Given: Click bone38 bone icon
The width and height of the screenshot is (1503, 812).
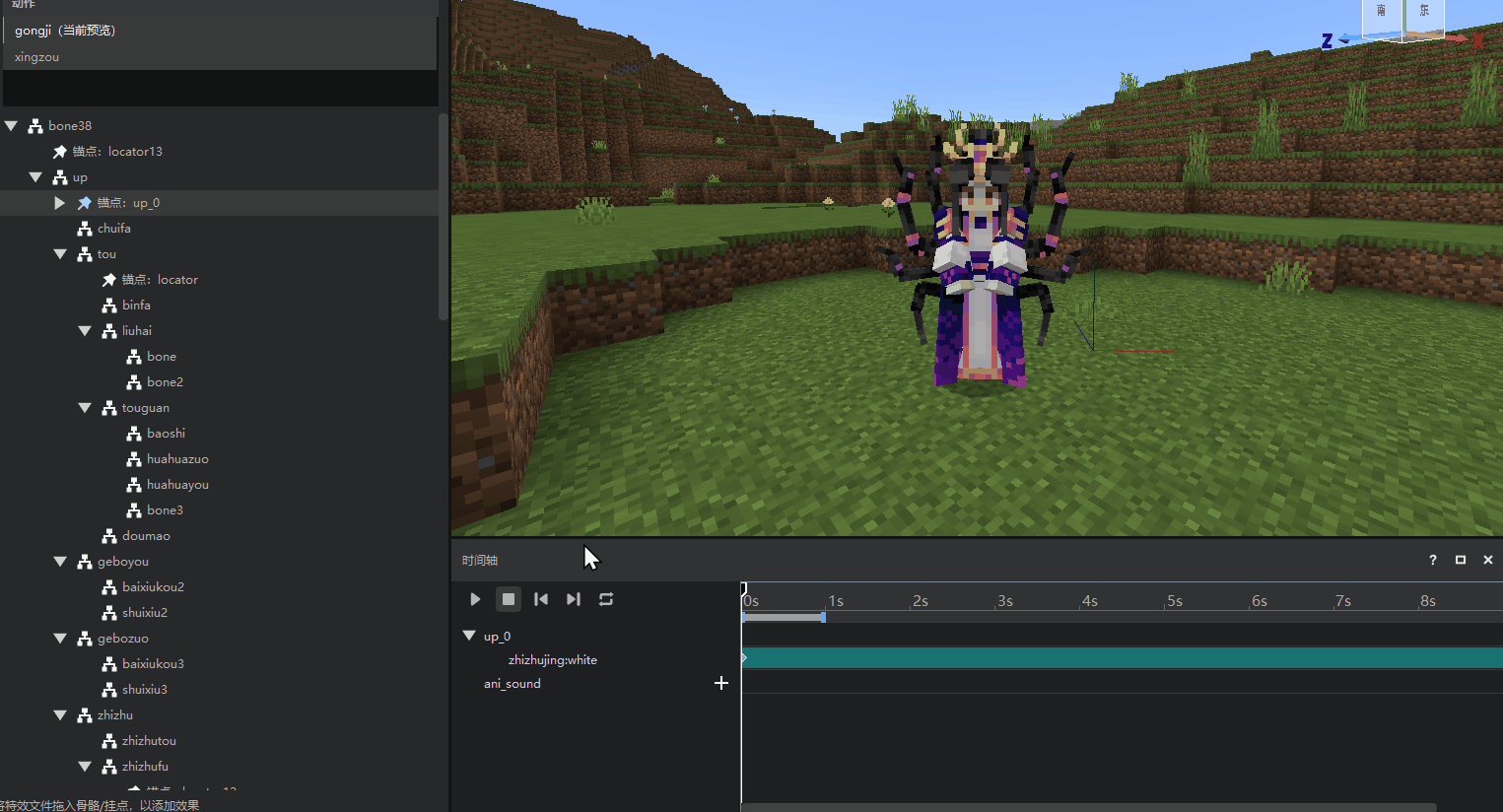Looking at the screenshot, I should [35, 126].
